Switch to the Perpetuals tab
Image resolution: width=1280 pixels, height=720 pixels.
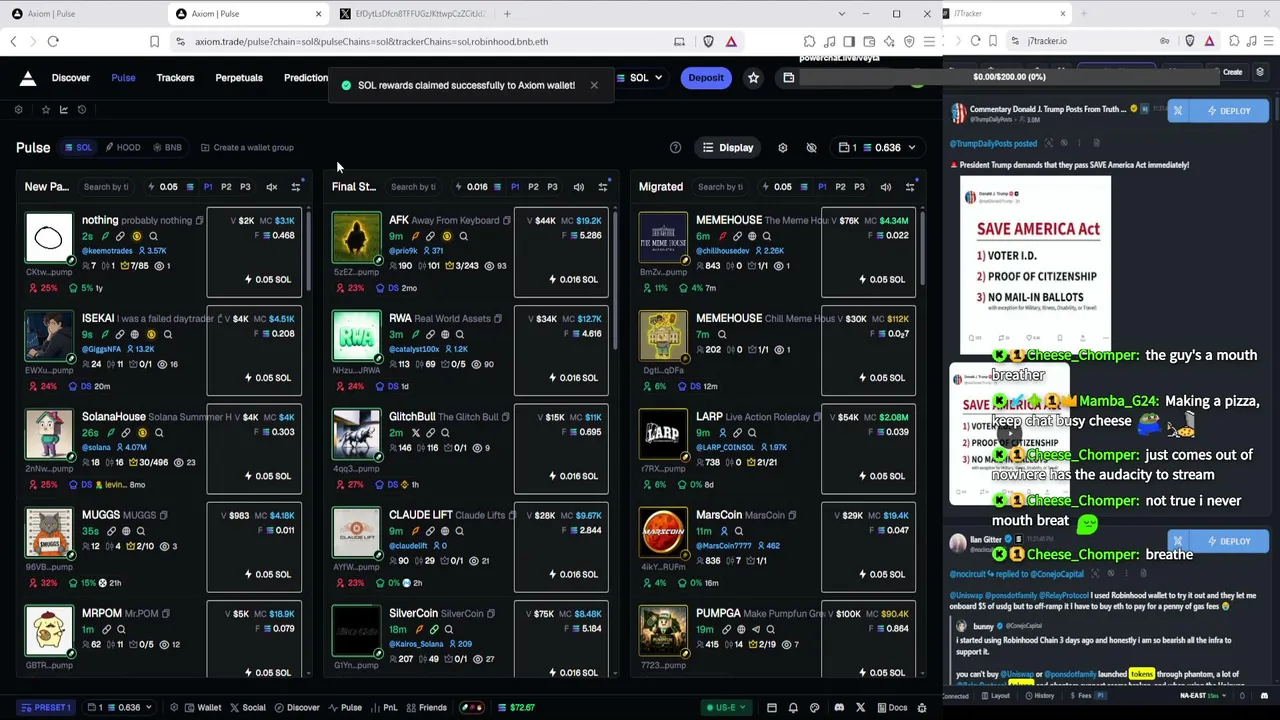239,78
